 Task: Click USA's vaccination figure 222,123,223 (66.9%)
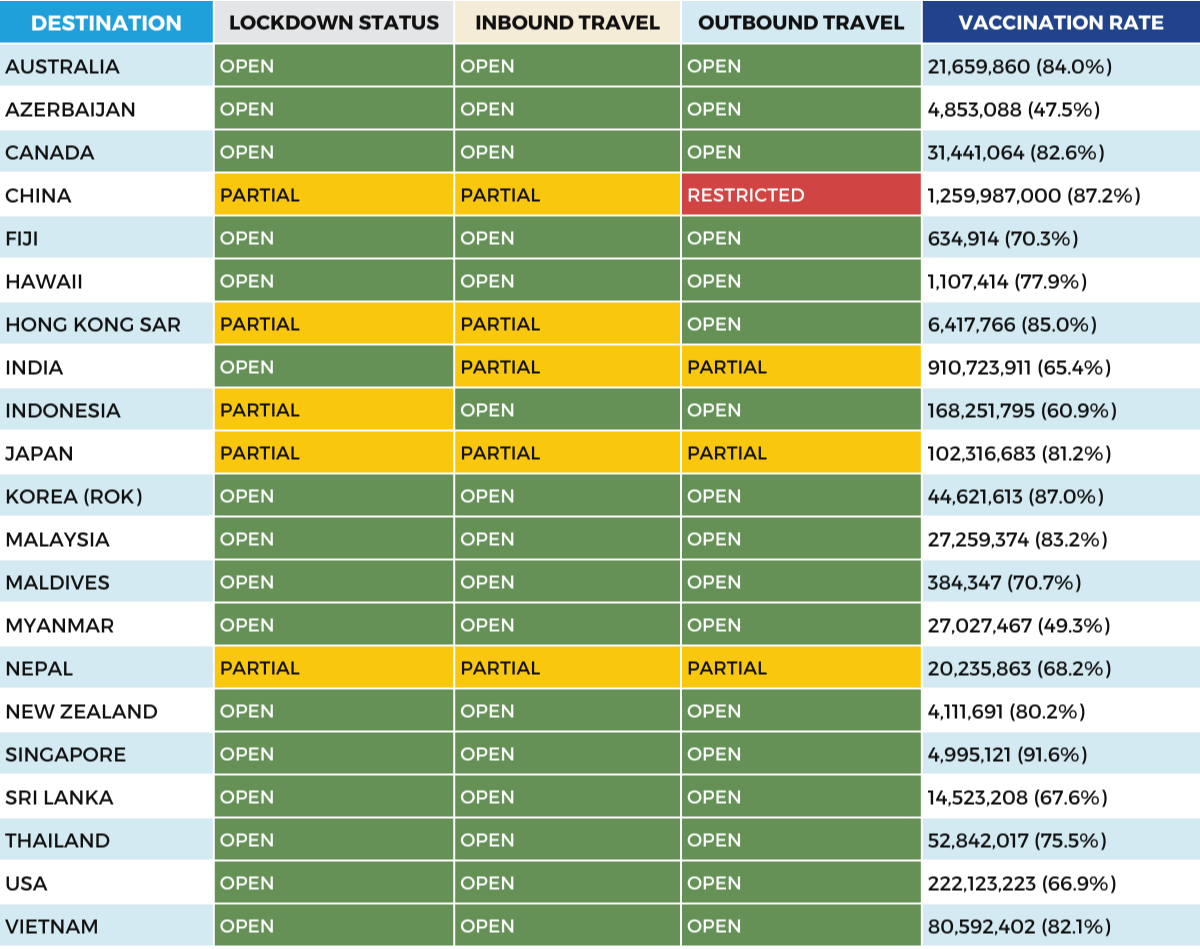(1022, 884)
